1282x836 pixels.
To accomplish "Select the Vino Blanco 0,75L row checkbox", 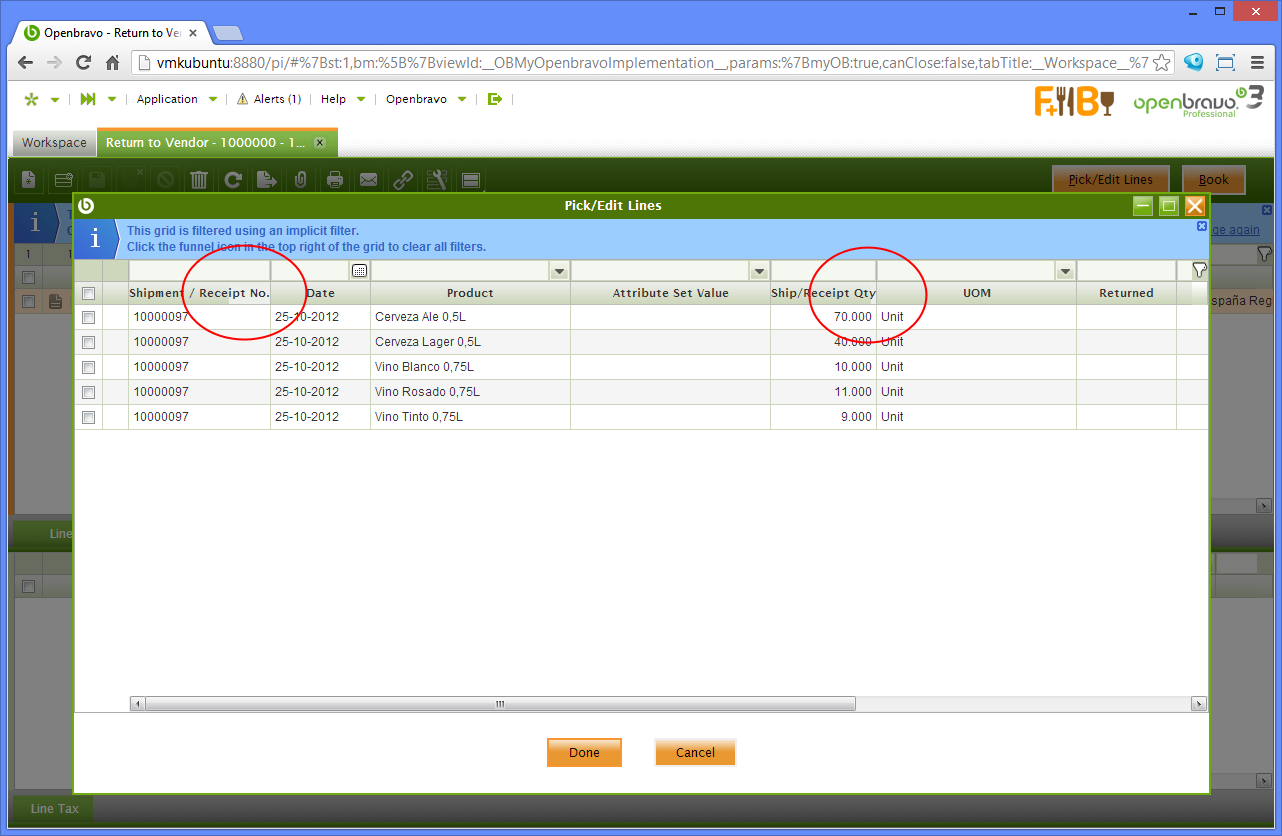I will tap(89, 367).
